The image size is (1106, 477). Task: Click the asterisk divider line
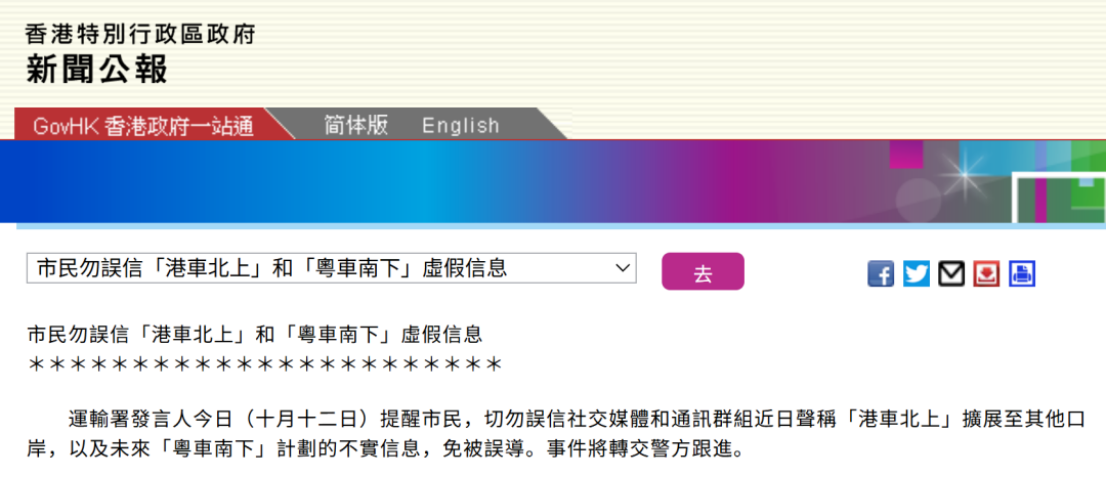point(263,363)
